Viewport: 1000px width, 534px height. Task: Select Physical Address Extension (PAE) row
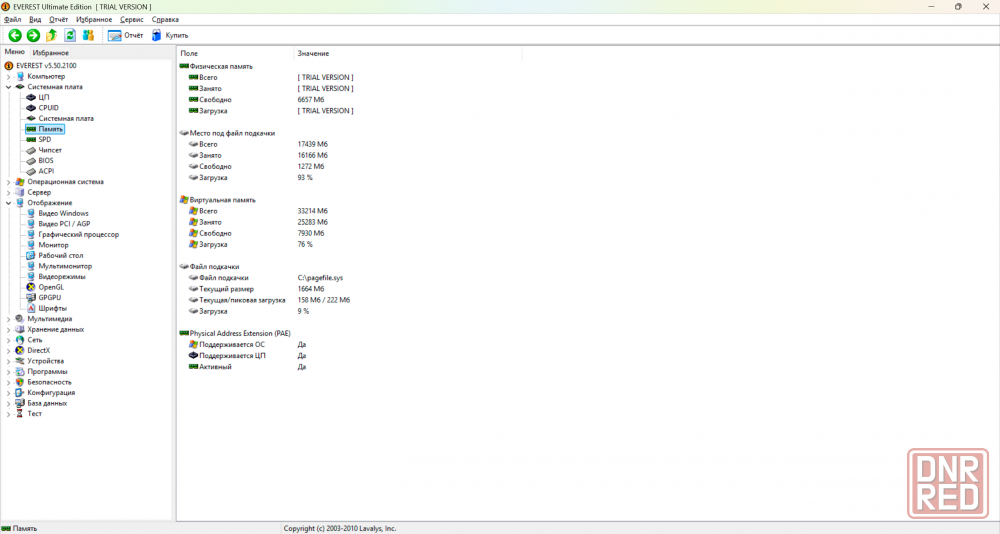tap(235, 334)
